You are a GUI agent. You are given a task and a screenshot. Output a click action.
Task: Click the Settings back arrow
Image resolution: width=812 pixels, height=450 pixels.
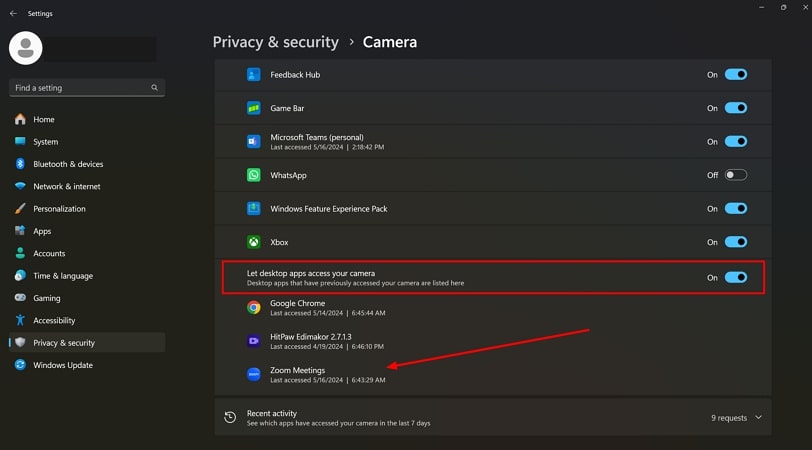click(x=13, y=13)
